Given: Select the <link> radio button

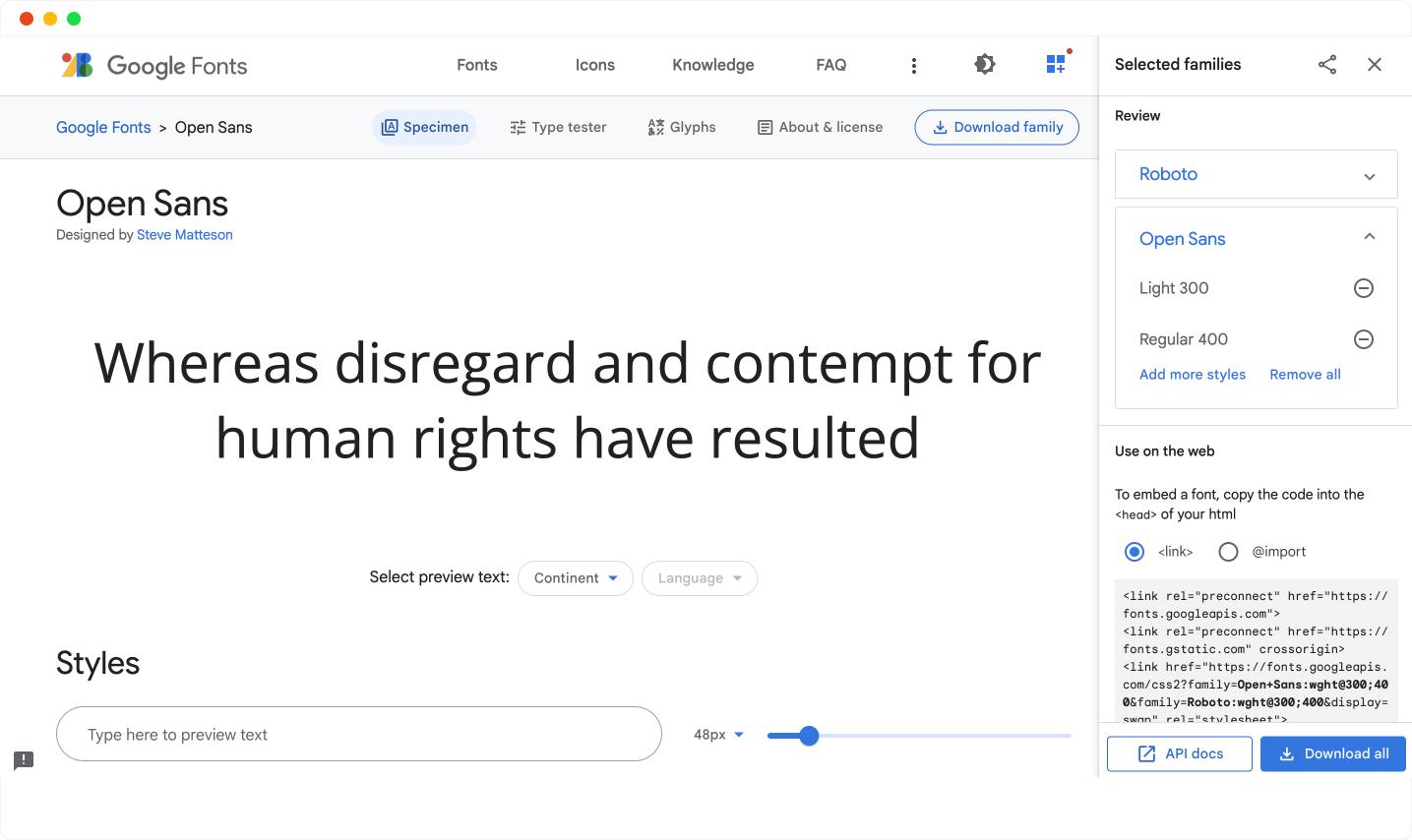Looking at the screenshot, I should 1135,552.
